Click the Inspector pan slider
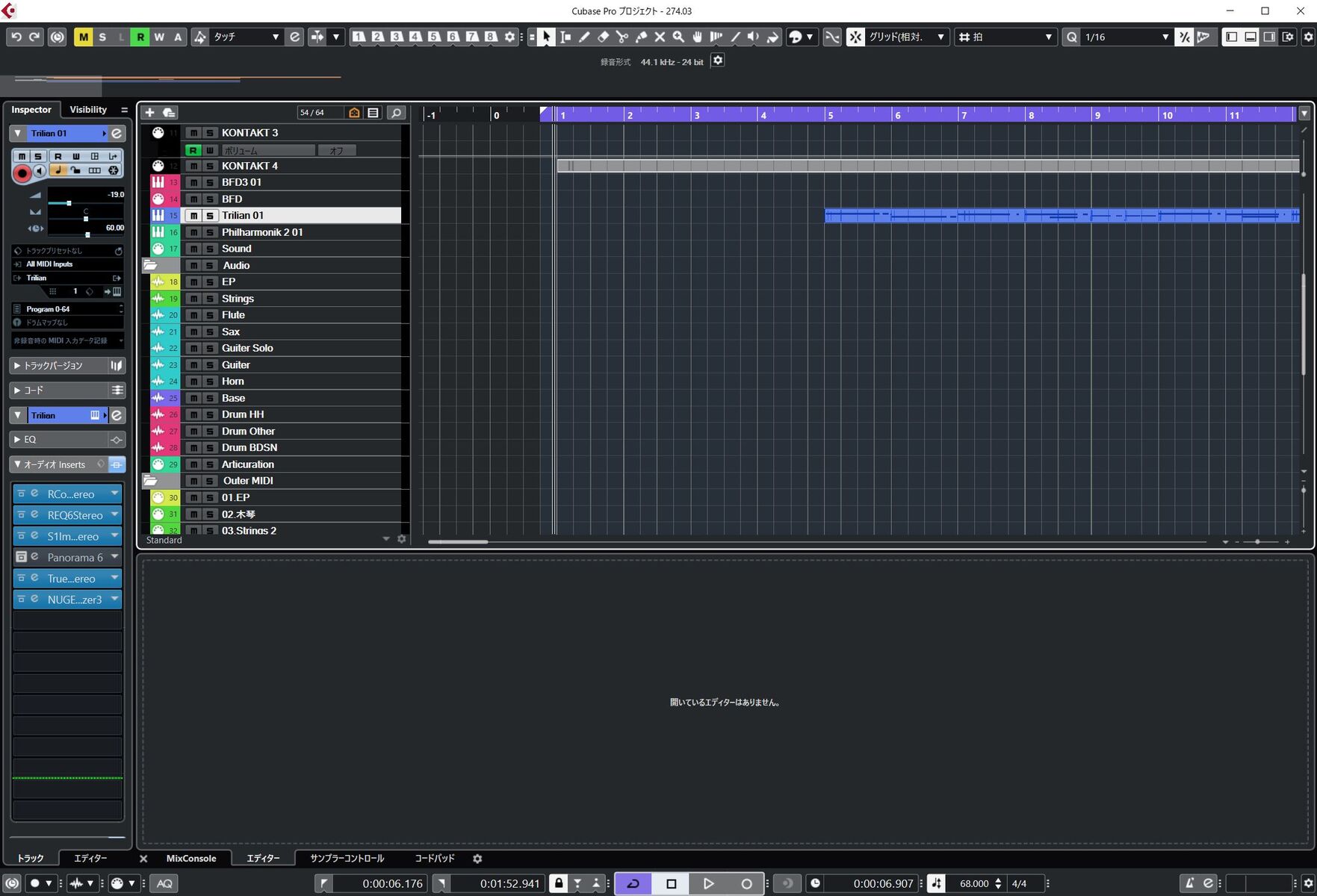This screenshot has width=1317, height=896. pos(86,218)
